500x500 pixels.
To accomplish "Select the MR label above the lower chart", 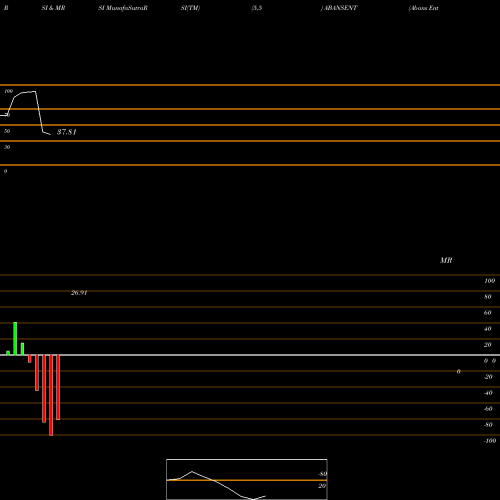I will 446,260.
